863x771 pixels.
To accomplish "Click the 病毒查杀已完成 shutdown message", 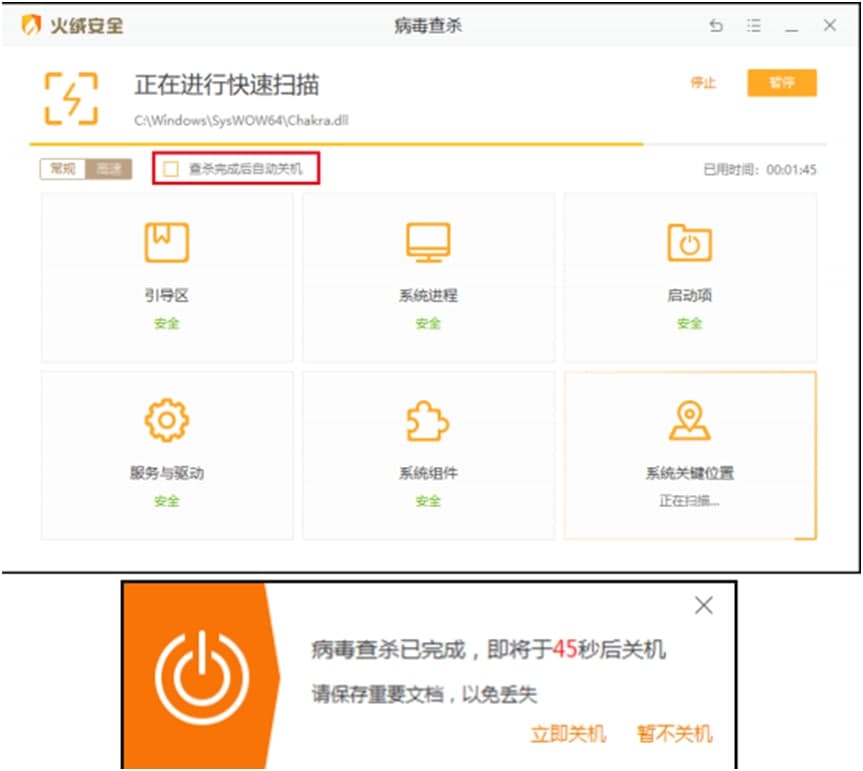I will [x=489, y=649].
